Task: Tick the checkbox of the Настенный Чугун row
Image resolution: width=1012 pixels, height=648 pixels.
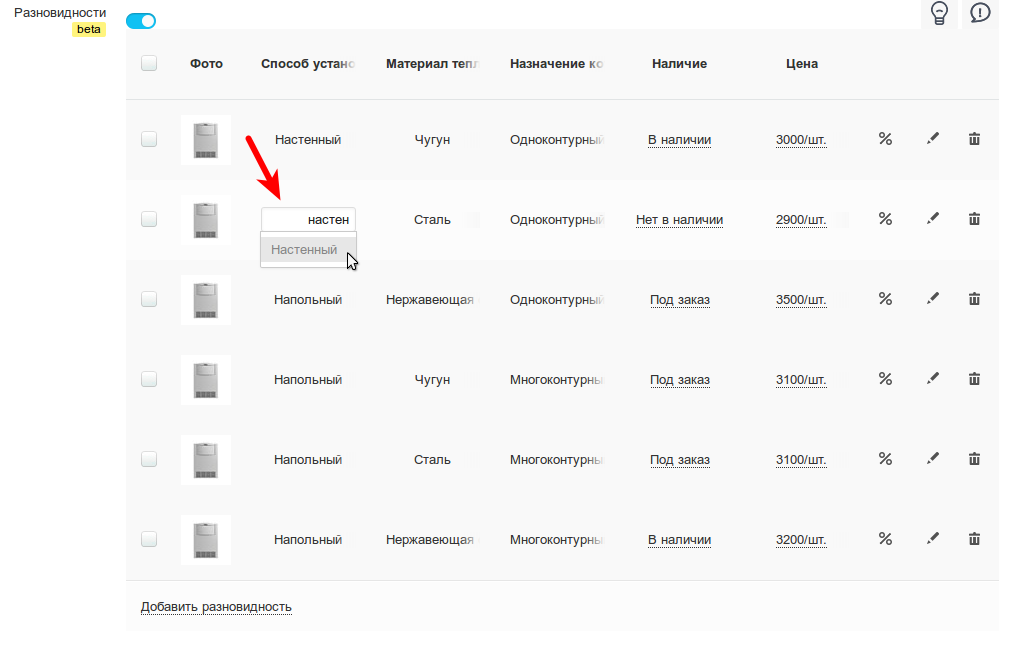Action: point(149,139)
